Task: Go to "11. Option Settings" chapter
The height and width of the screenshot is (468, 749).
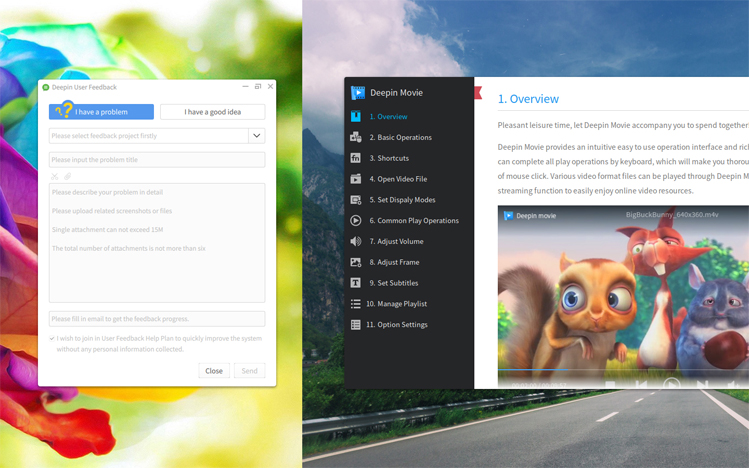Action: tap(397, 325)
